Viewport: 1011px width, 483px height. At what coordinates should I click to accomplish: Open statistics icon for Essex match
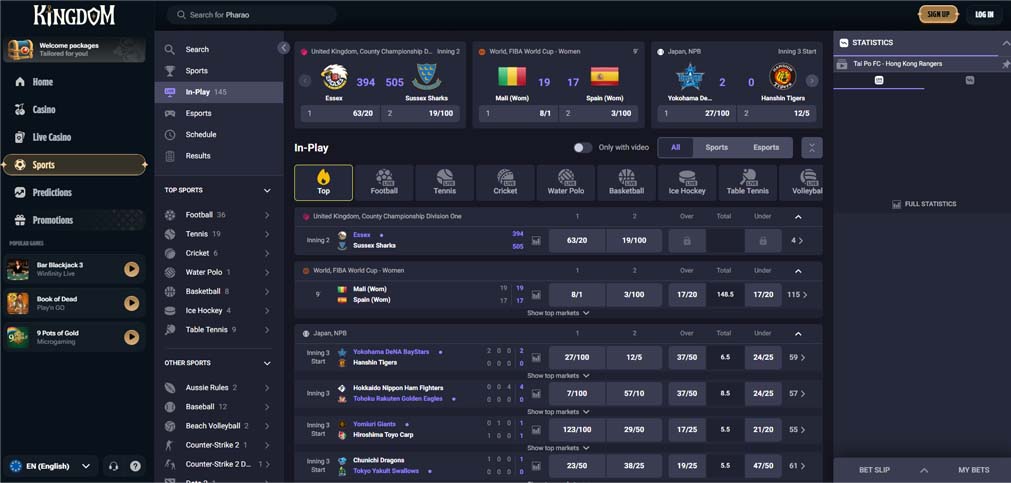click(536, 241)
